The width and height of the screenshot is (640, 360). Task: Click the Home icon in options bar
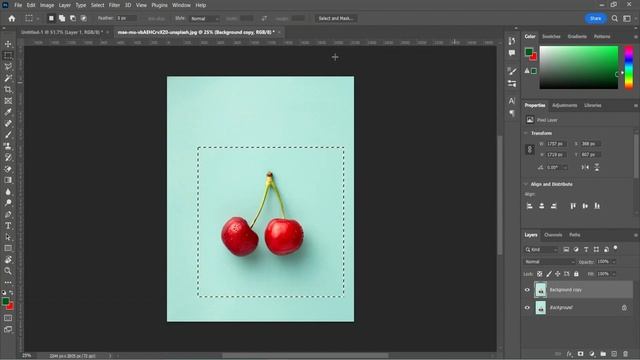pyautogui.click(x=11, y=18)
